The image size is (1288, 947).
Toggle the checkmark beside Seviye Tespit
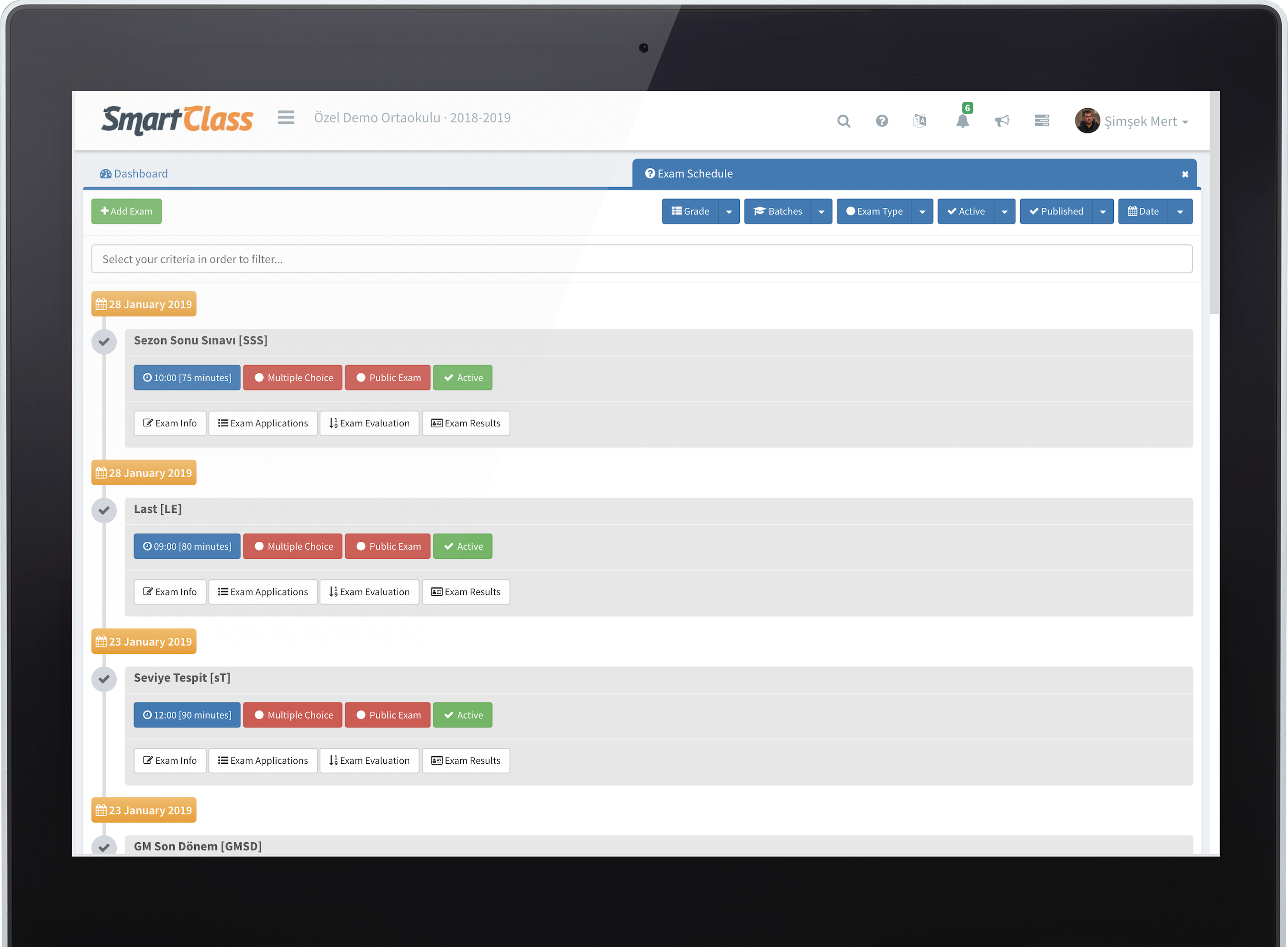tap(104, 680)
